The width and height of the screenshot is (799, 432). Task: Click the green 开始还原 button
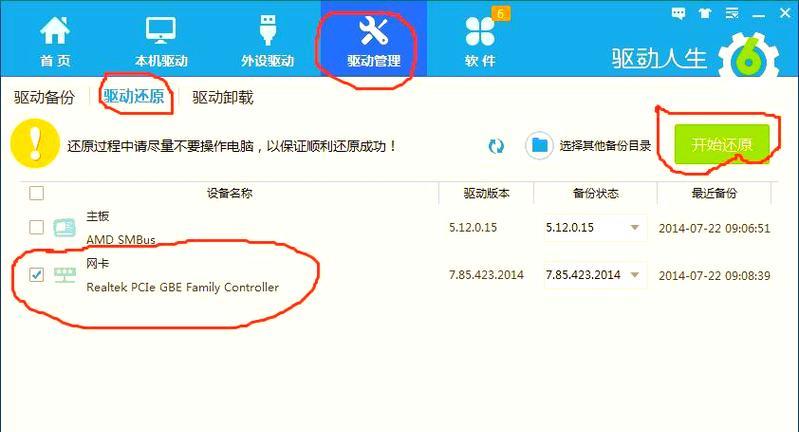pos(722,144)
